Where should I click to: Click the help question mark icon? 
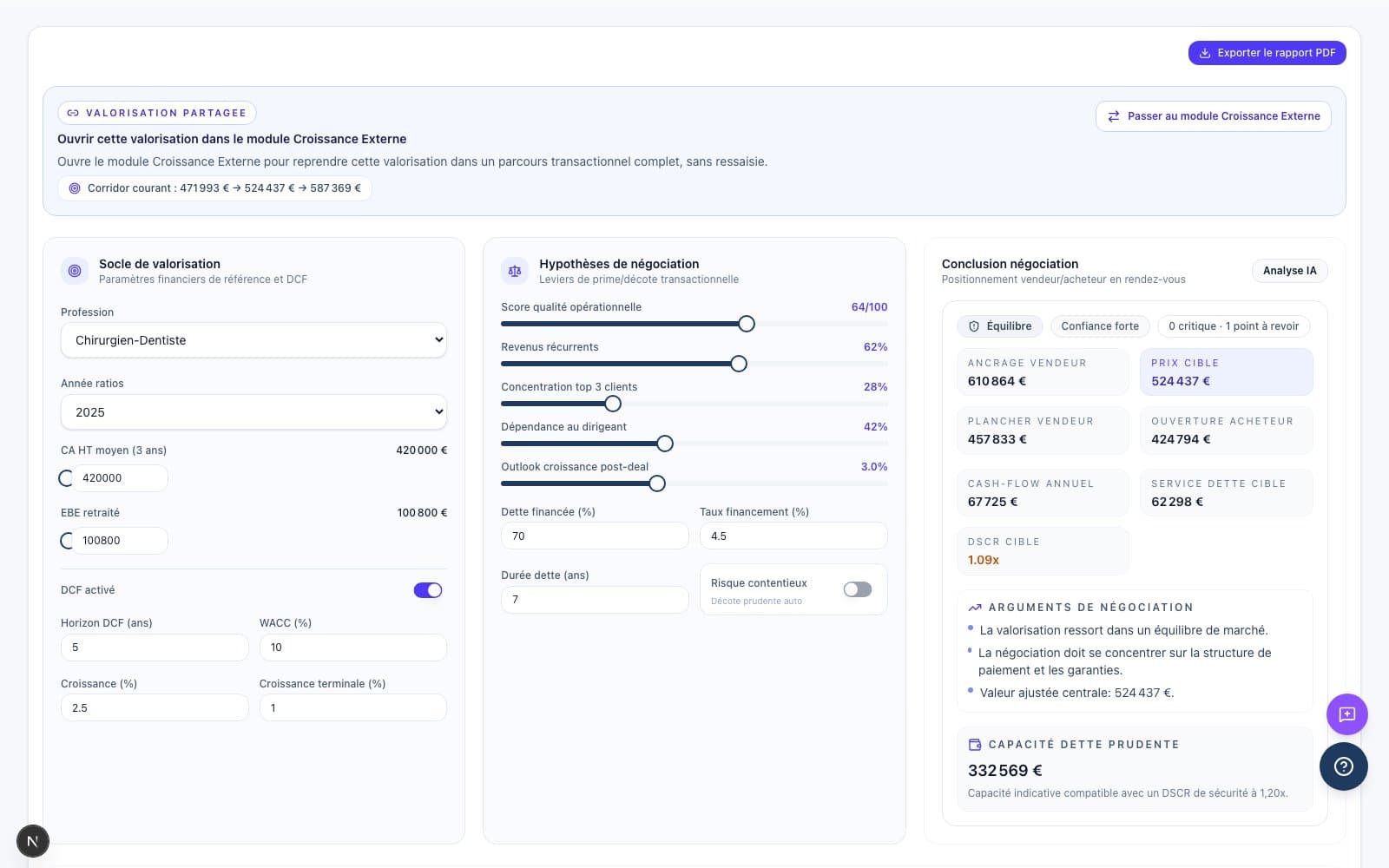pos(1343,766)
